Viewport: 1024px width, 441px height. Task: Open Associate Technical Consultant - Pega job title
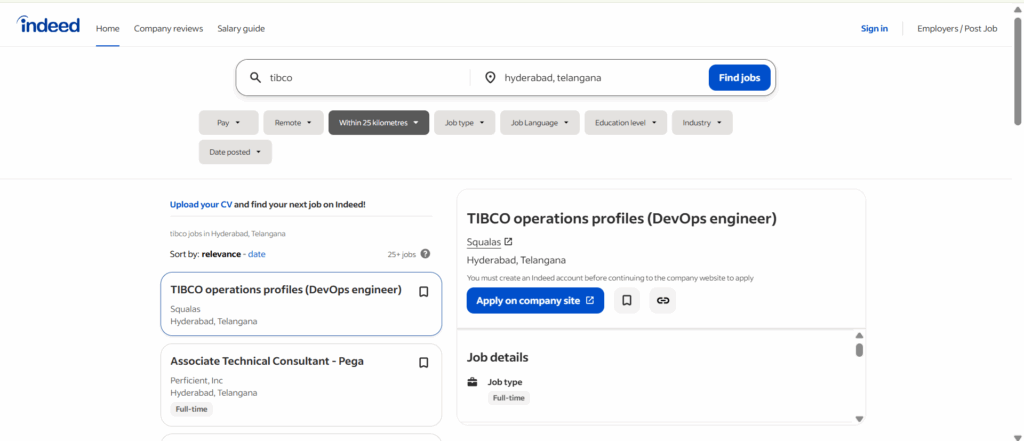pos(267,361)
